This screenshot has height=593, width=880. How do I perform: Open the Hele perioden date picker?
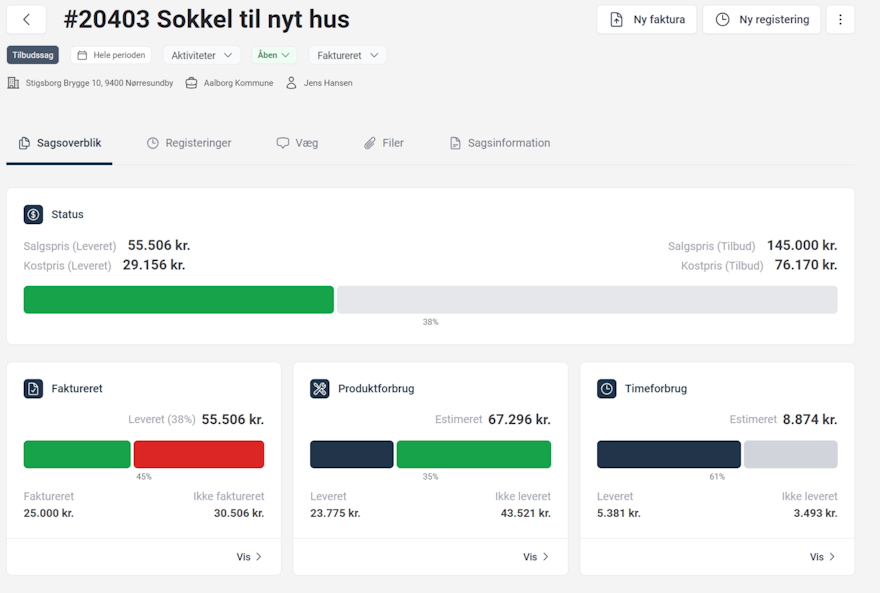click(x=111, y=55)
